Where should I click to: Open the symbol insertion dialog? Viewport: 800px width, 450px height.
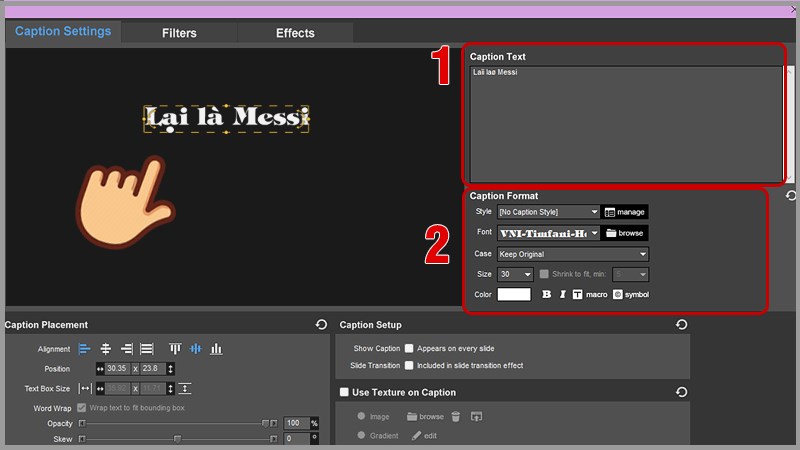[631, 294]
